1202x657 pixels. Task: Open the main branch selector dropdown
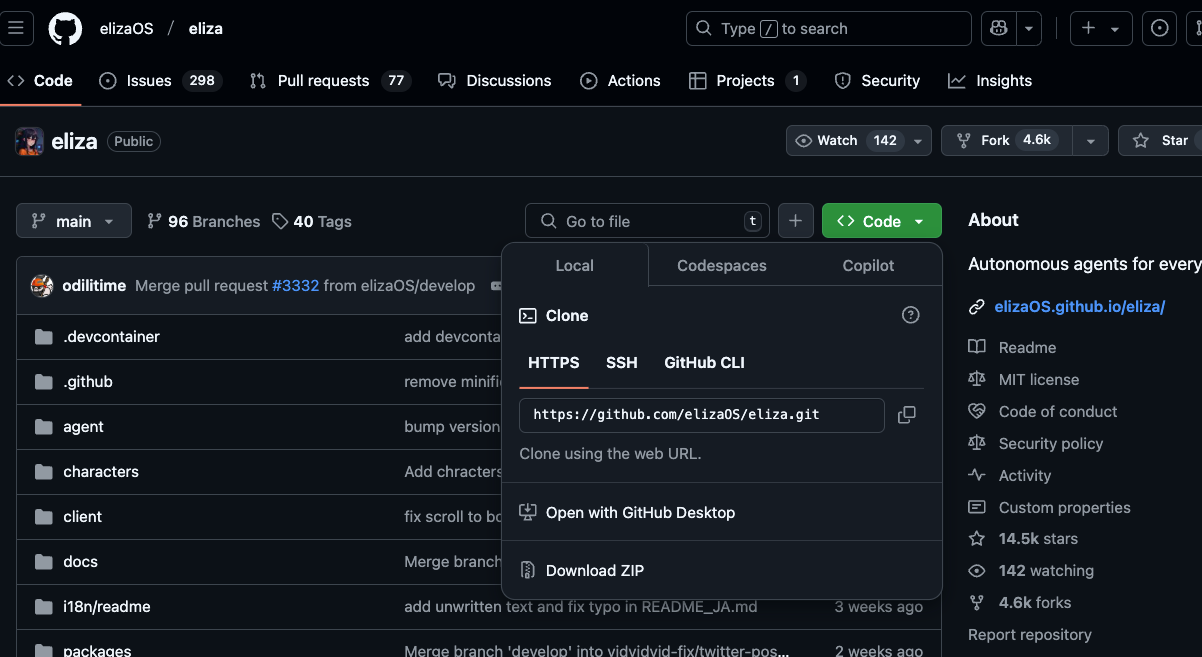click(73, 220)
